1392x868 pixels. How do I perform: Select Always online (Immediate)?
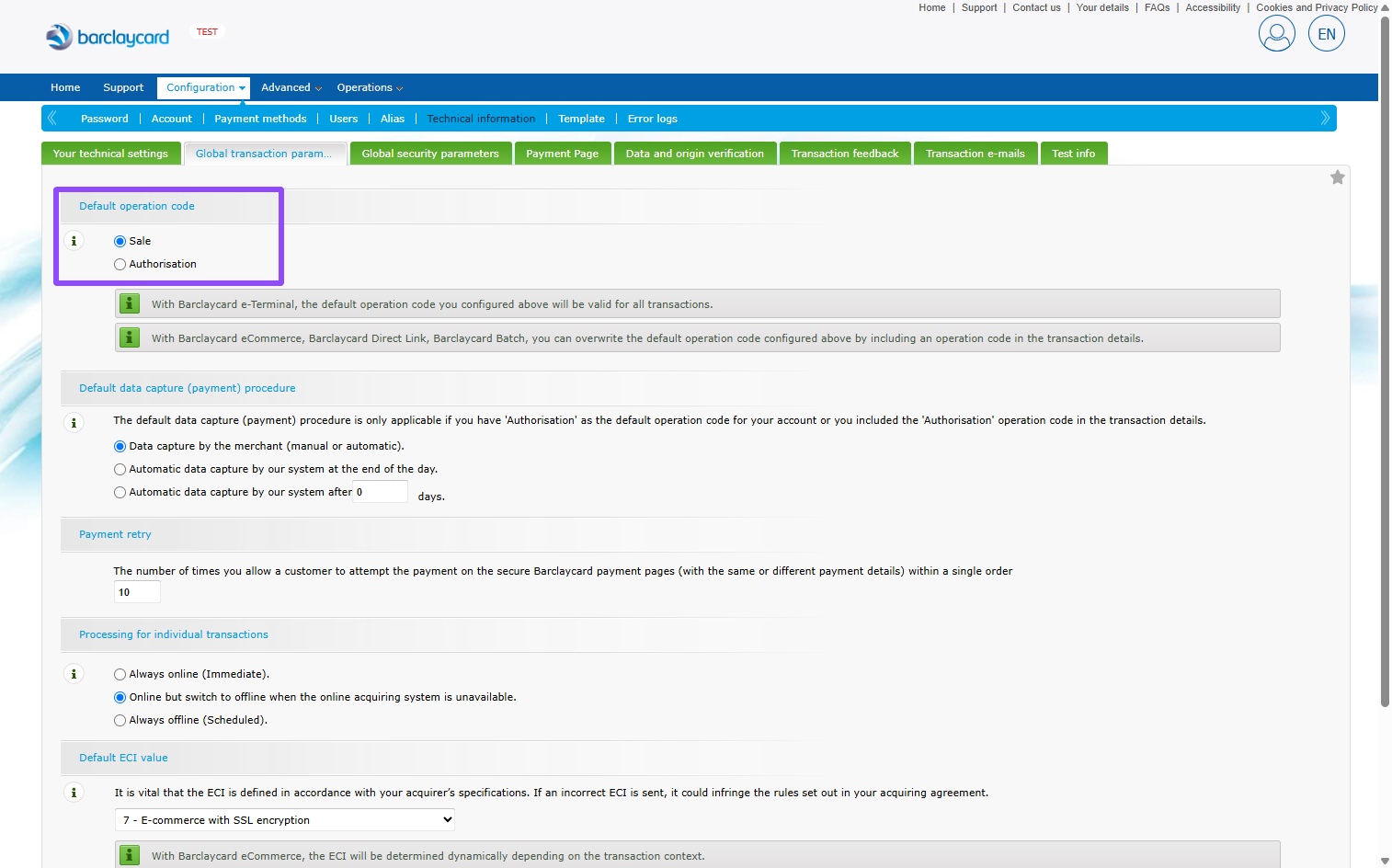point(120,674)
